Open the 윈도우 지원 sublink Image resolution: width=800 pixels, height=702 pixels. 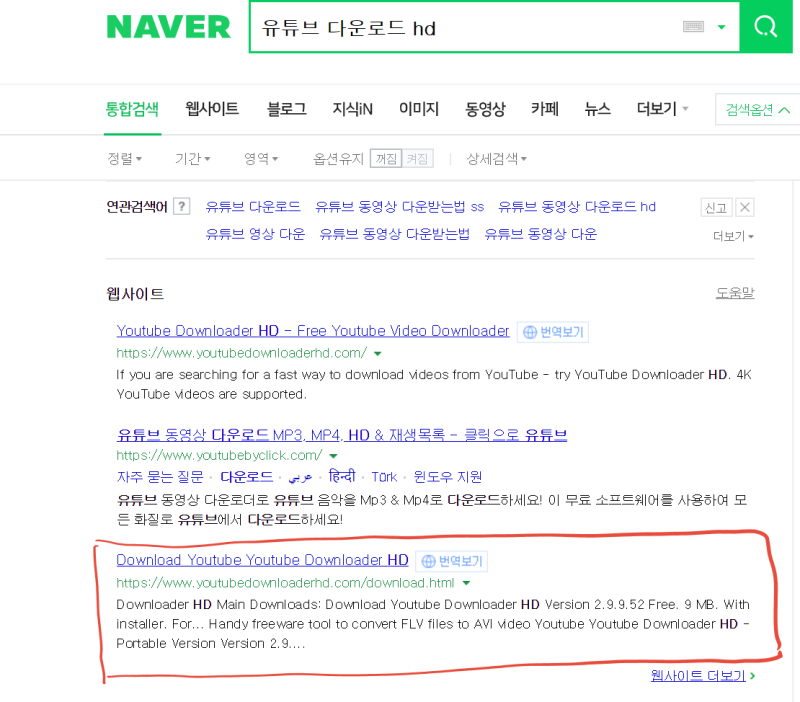[x=447, y=477]
